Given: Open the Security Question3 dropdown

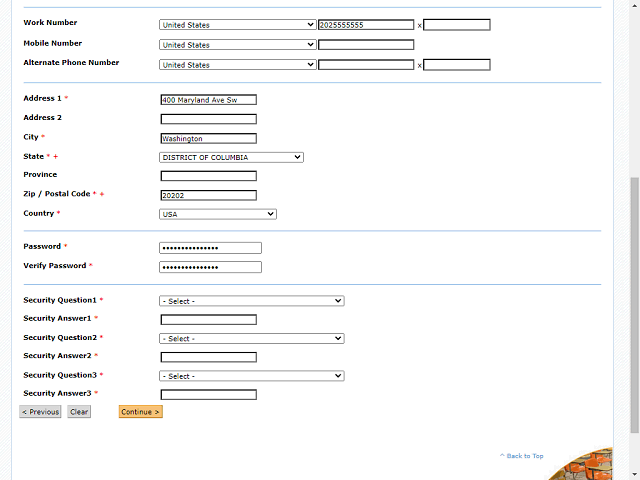Looking at the screenshot, I should [x=252, y=376].
